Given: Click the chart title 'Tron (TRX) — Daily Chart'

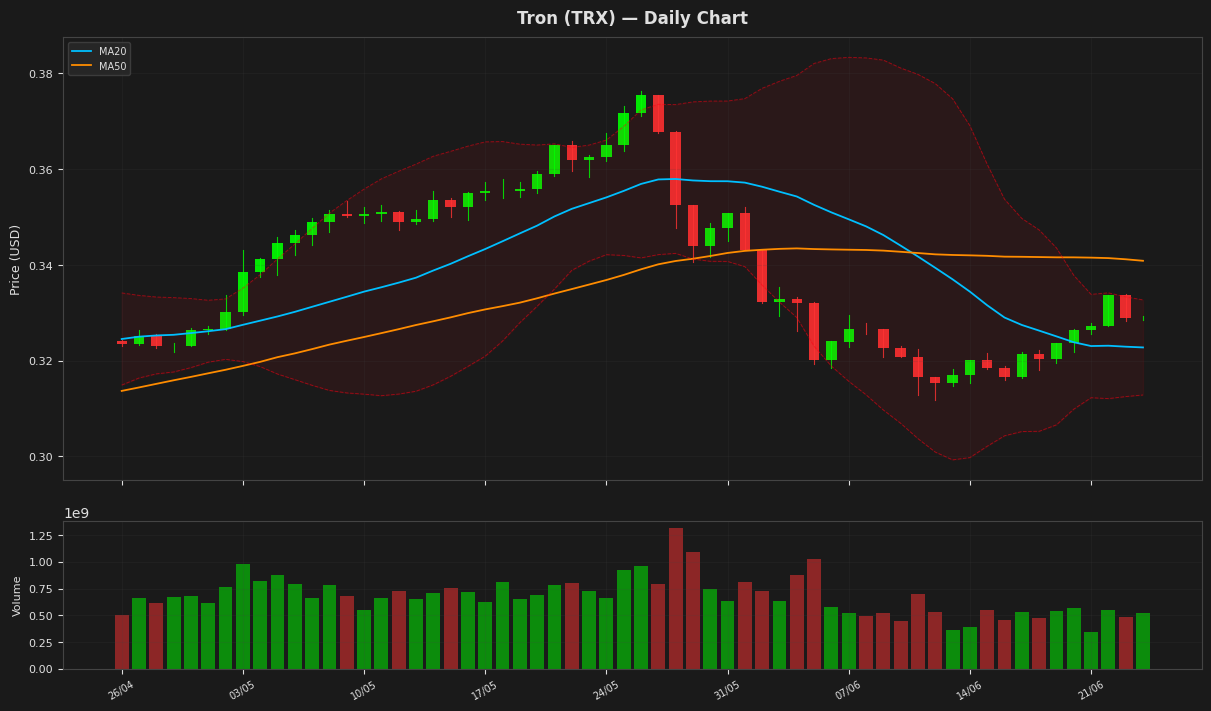Looking at the screenshot, I should pyautogui.click(x=632, y=19).
